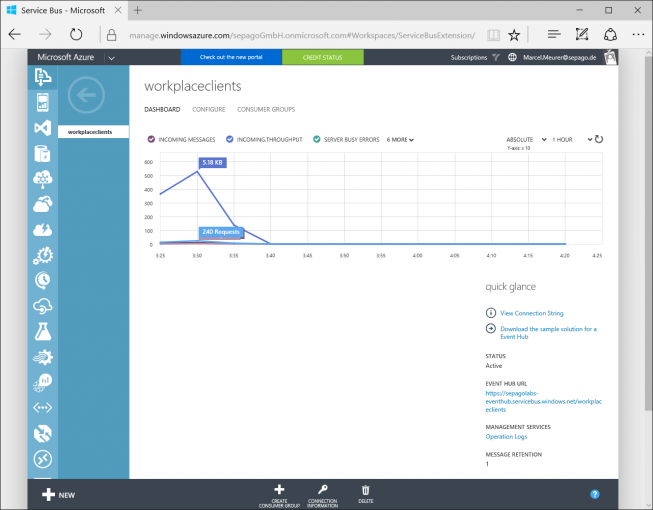Click the Microsoft Azure logo text
Image resolution: width=653 pixels, height=510 pixels.
coord(66,57)
